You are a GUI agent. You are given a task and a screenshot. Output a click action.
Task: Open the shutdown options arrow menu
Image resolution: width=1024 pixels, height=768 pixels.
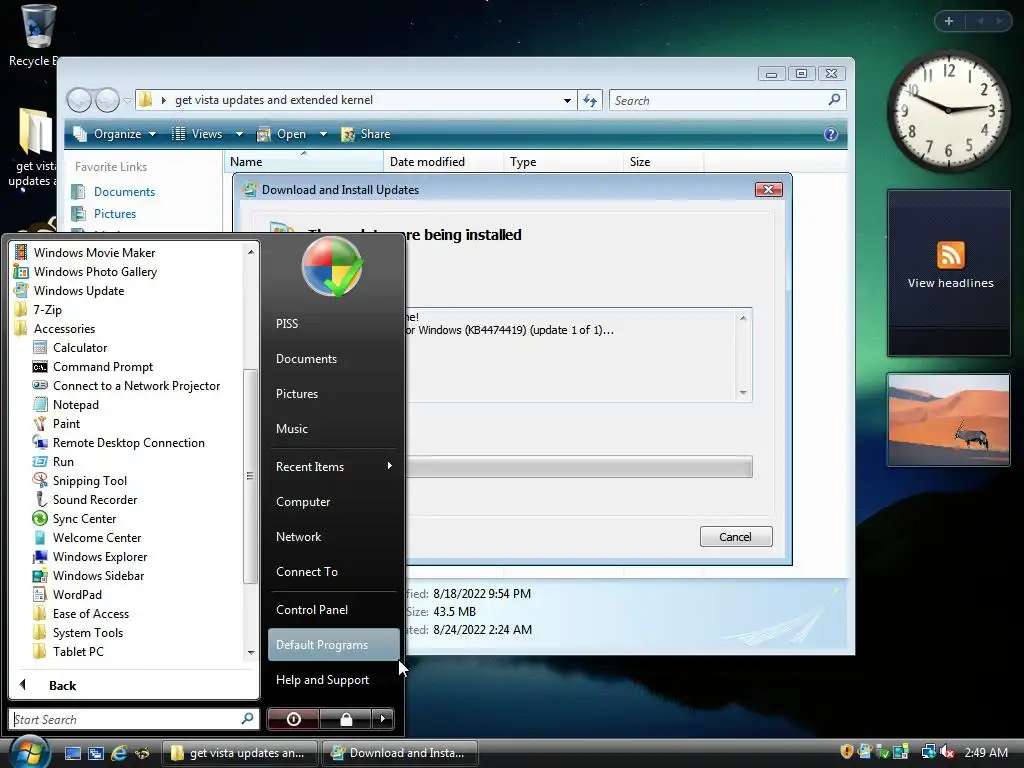[x=383, y=719]
